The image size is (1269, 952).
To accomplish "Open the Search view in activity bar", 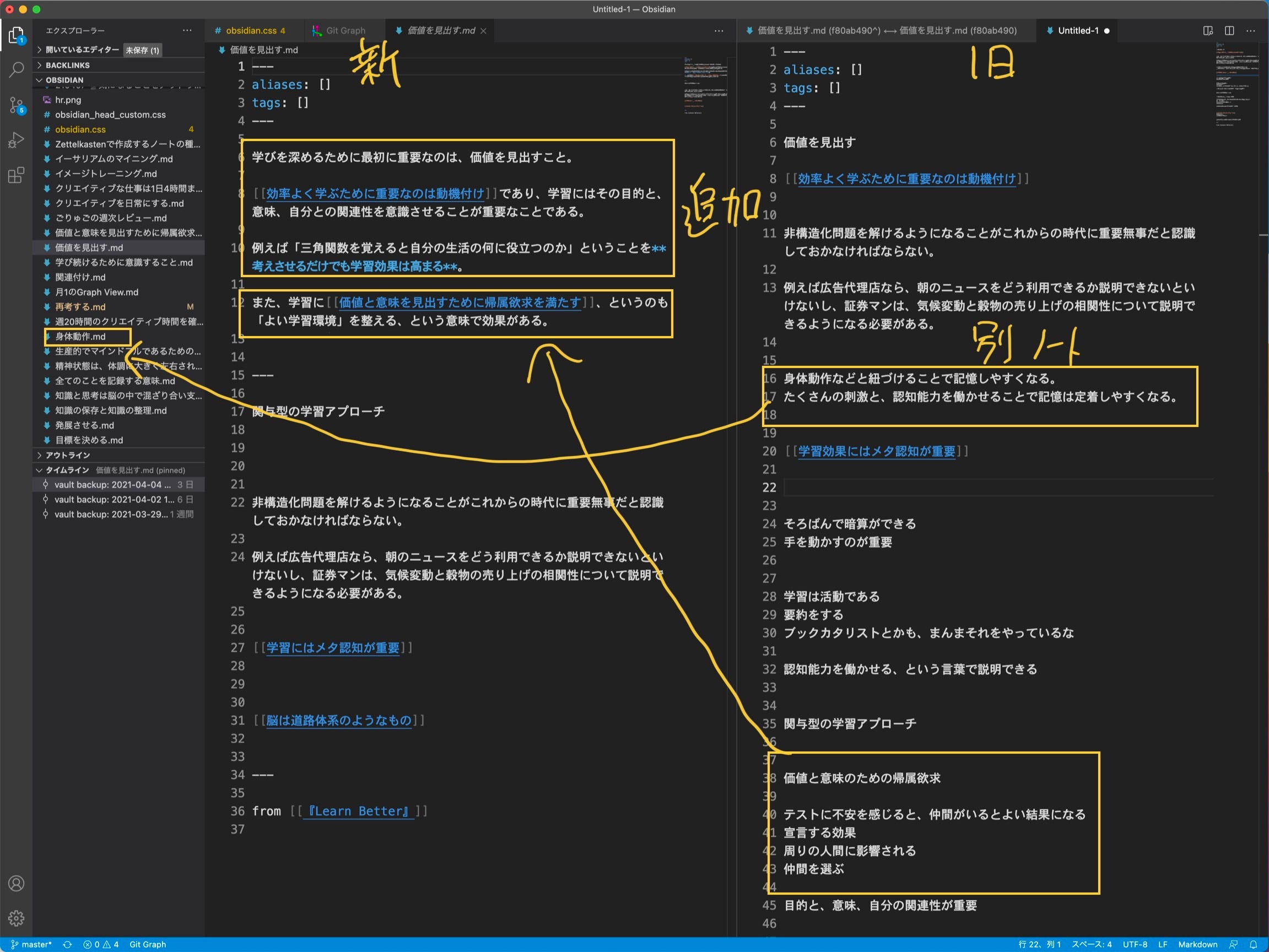I will [16, 70].
